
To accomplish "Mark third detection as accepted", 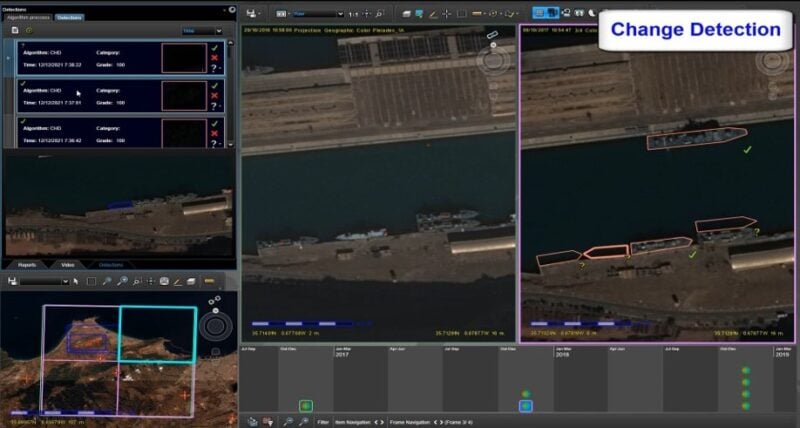I will point(214,122).
